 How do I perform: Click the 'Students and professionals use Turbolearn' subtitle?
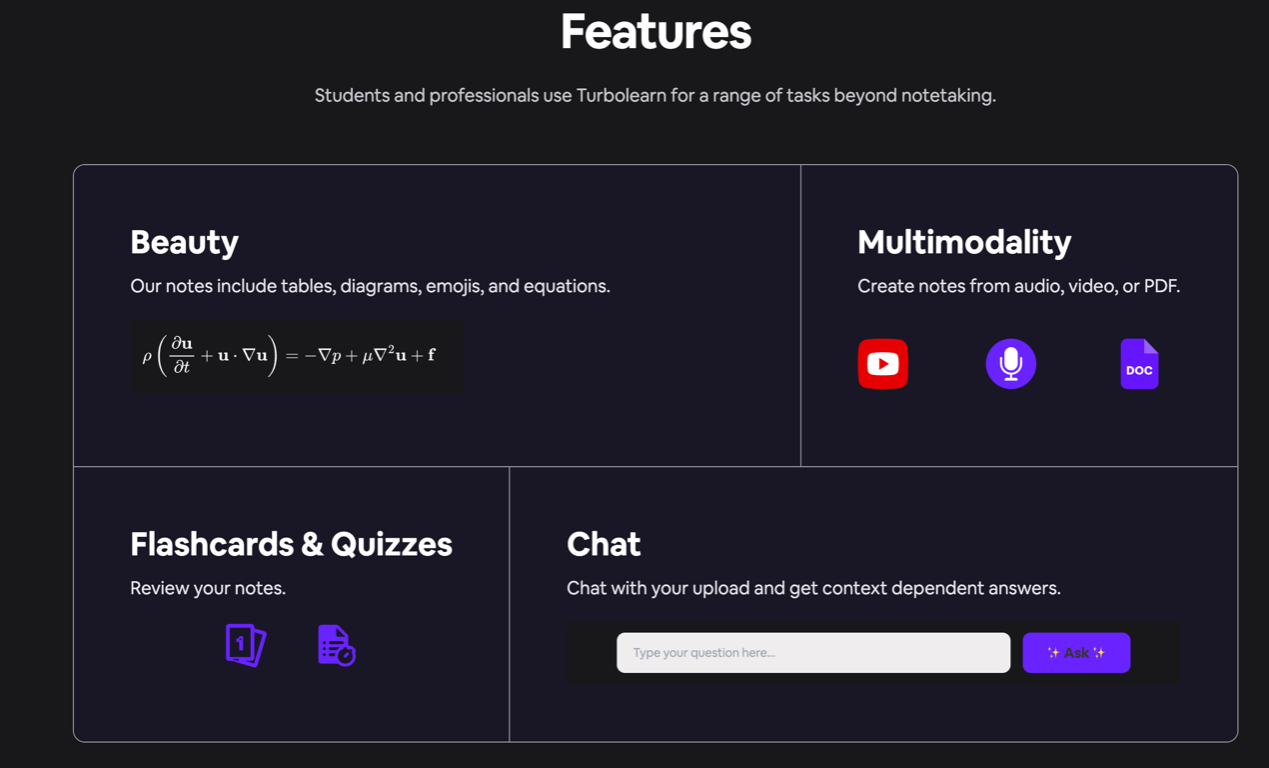[655, 96]
